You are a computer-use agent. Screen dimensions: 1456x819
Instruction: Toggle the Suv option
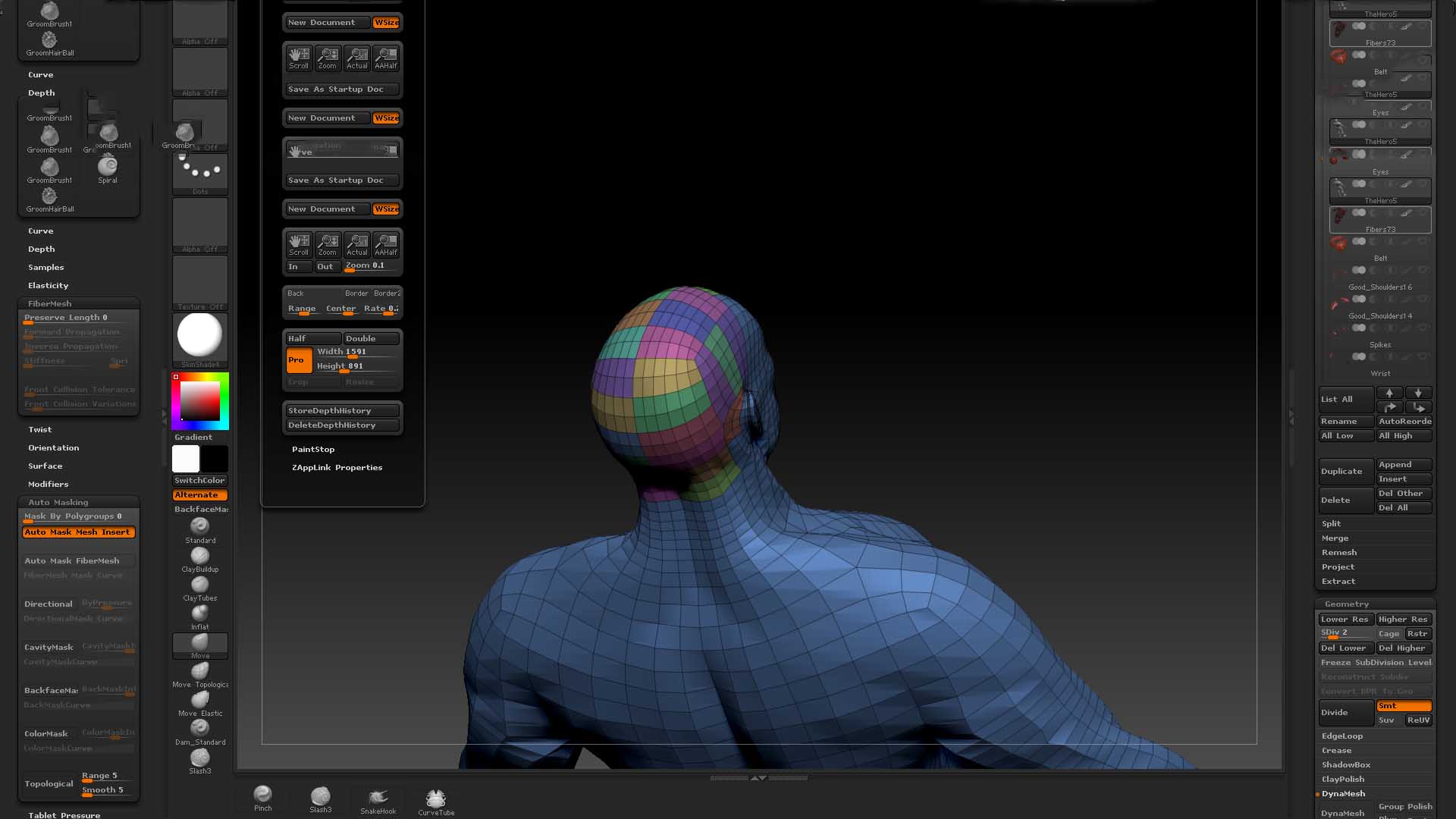(1389, 720)
